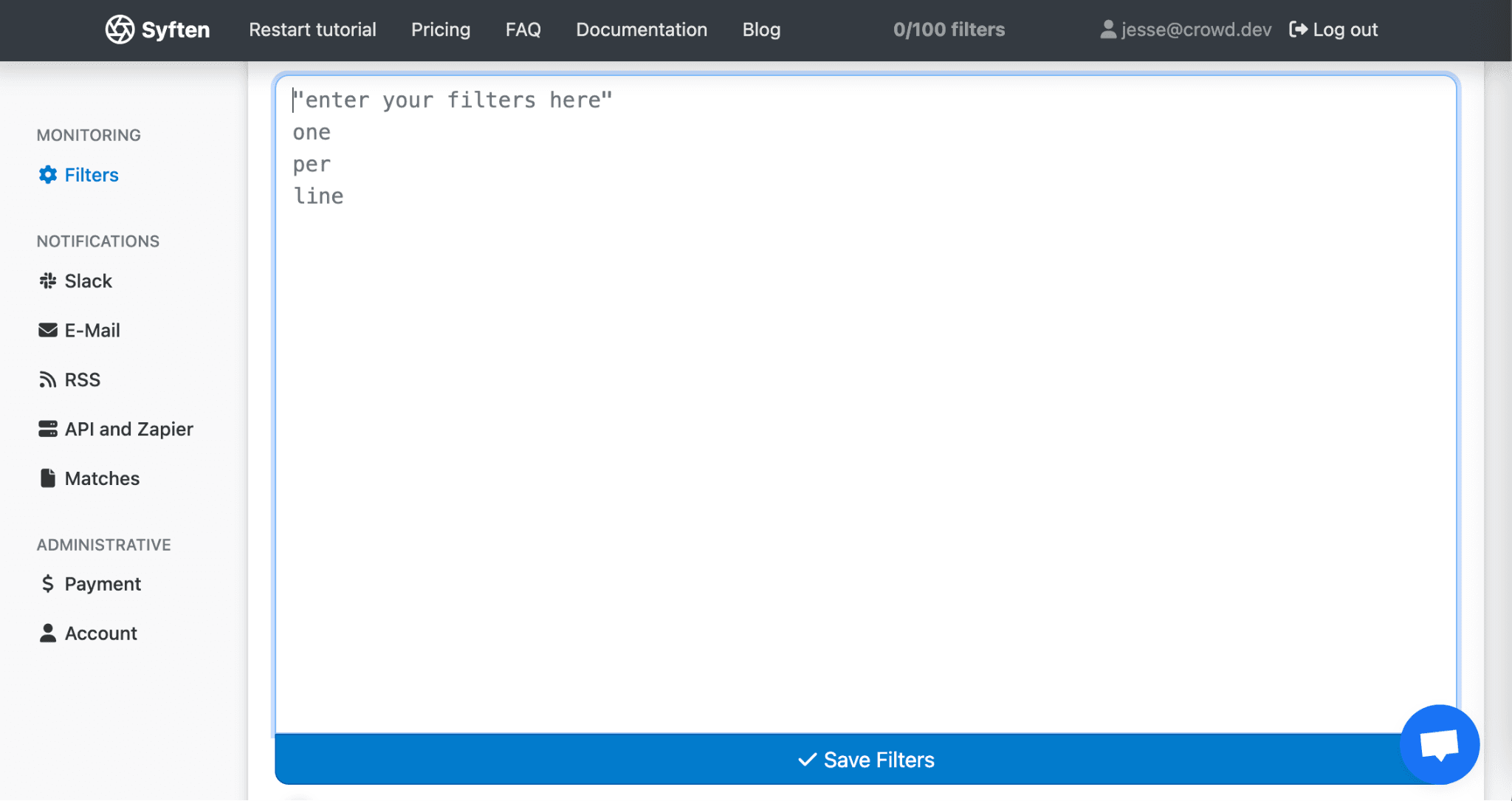Click the Matches document icon
The width and height of the screenshot is (1512, 801).
[48, 478]
